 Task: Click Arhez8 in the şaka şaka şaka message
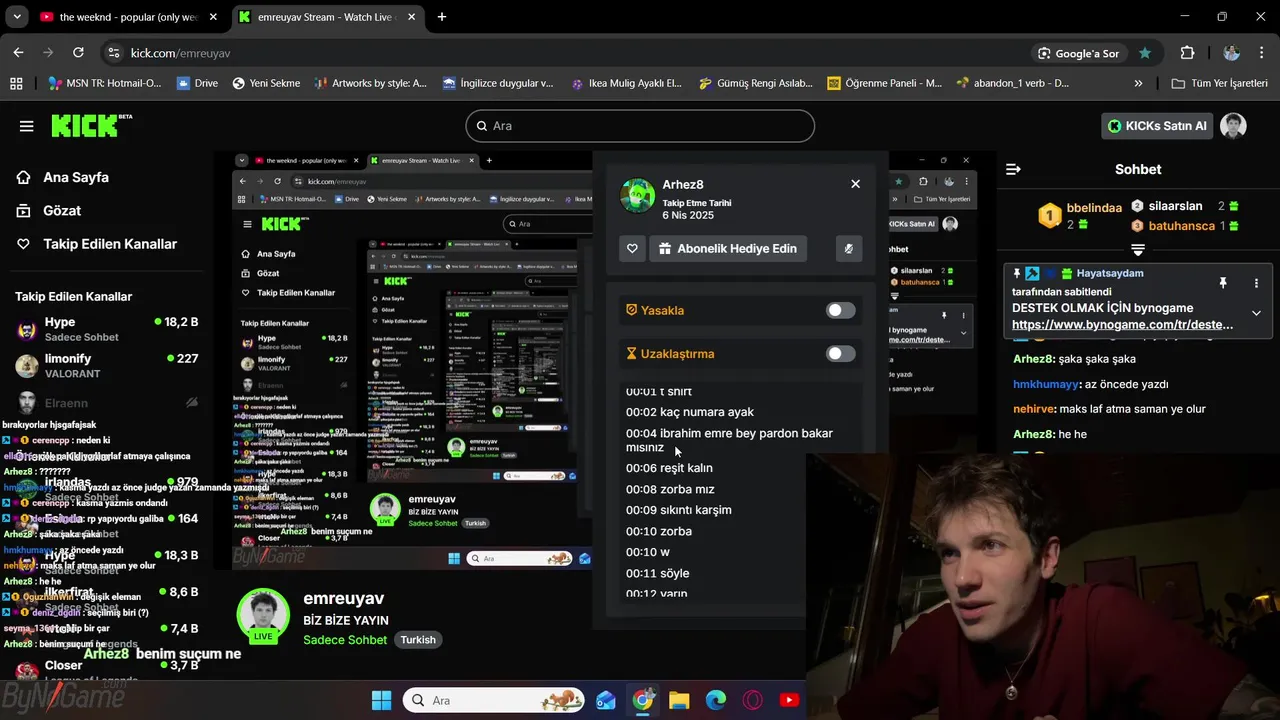point(1033,359)
